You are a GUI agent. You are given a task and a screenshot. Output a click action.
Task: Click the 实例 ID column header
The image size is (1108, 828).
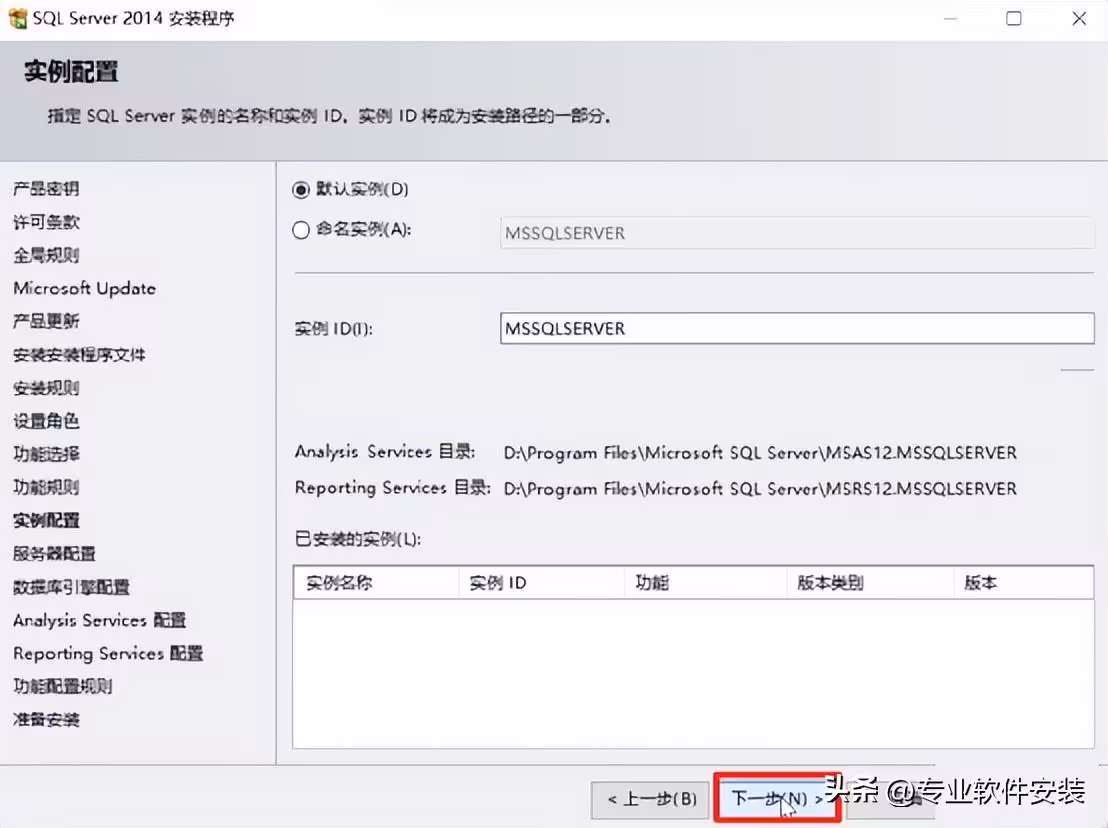[541, 583]
